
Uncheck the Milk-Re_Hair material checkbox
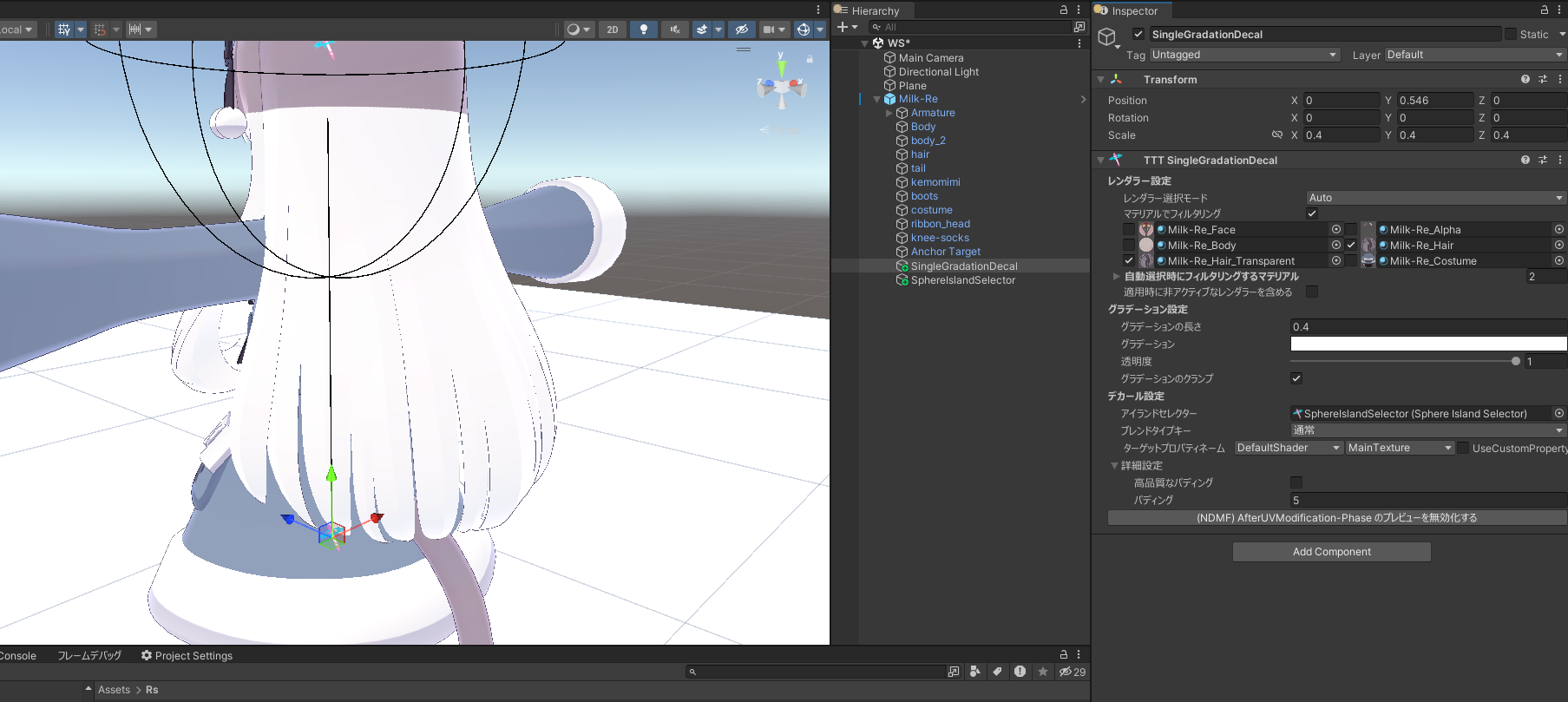click(x=1351, y=246)
